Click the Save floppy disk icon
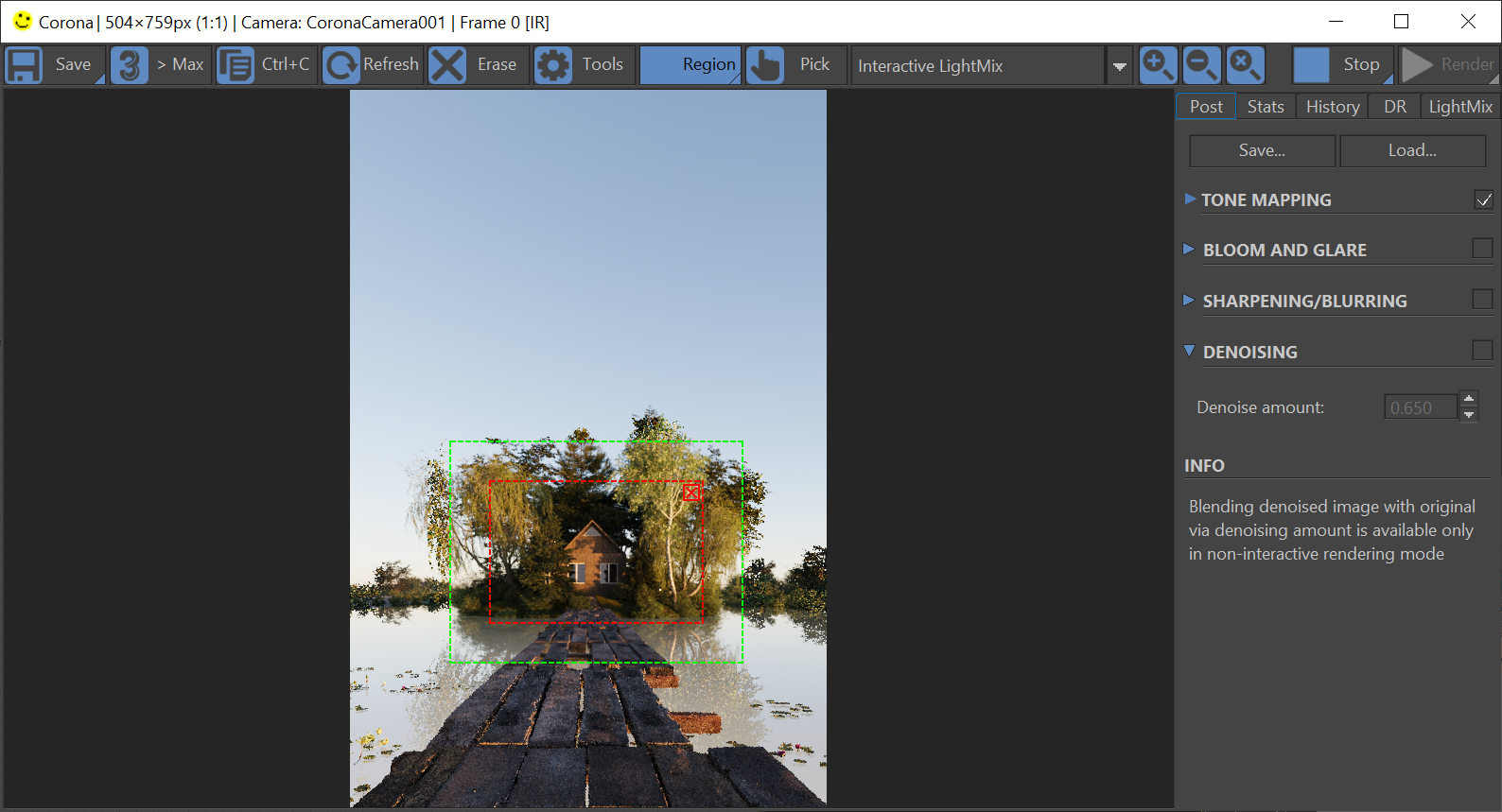 pos(24,65)
